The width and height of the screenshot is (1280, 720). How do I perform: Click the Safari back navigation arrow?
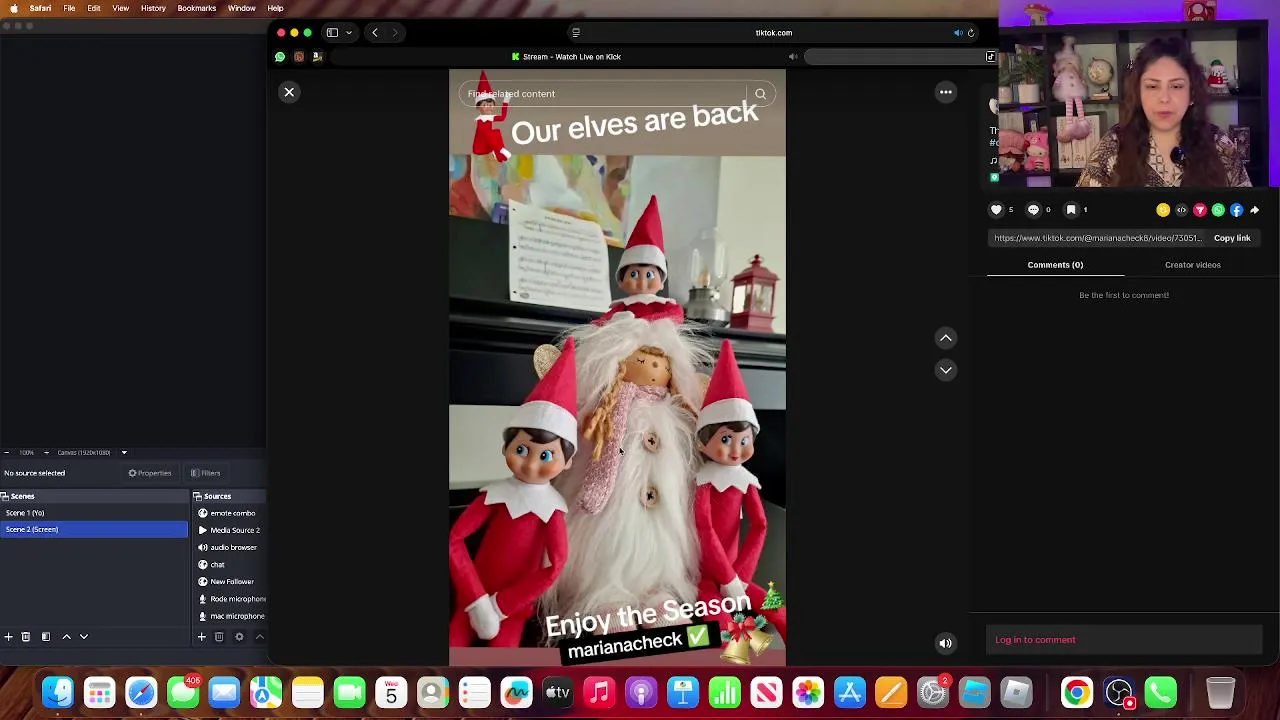pyautogui.click(x=375, y=33)
